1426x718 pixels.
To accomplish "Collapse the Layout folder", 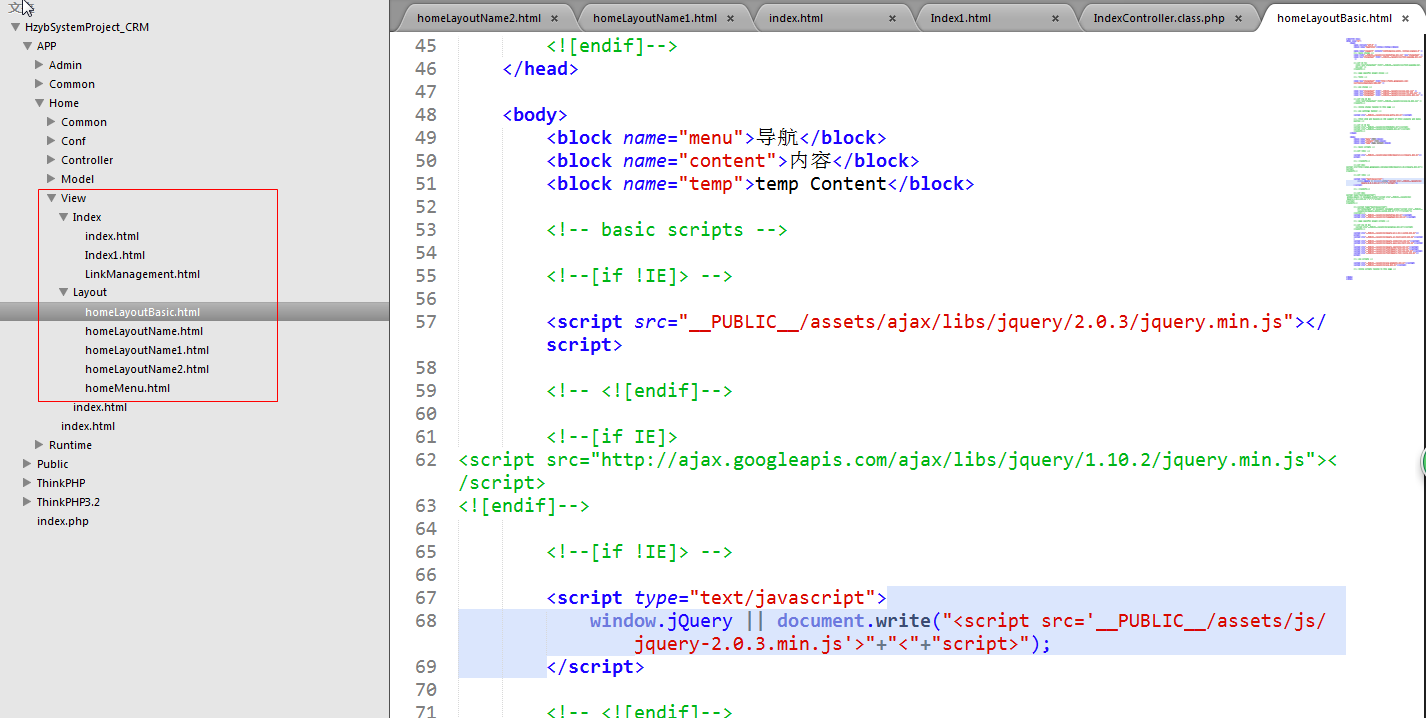I will coord(64,292).
